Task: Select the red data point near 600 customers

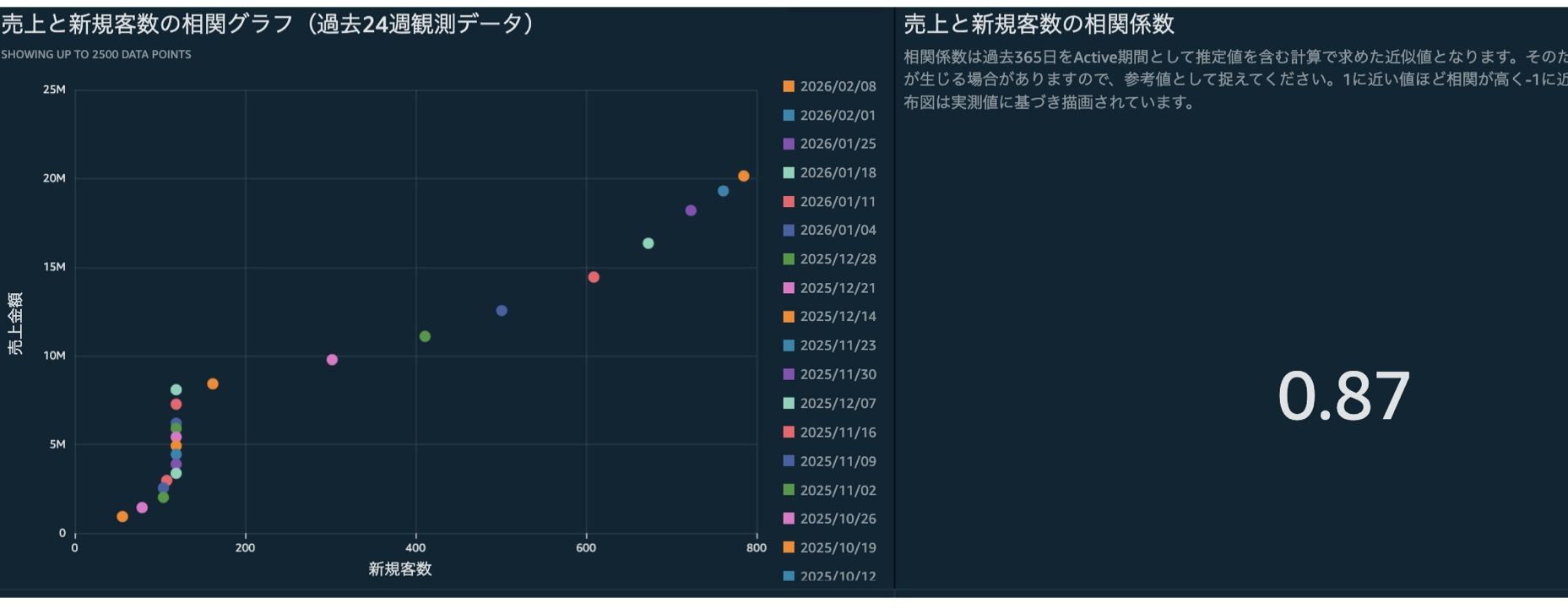Action: (x=594, y=277)
